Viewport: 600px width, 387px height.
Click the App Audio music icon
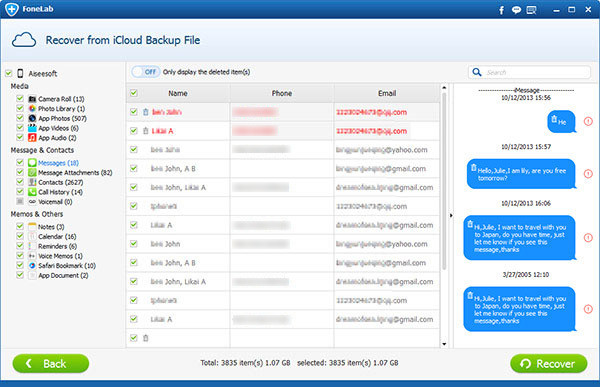coord(32,137)
